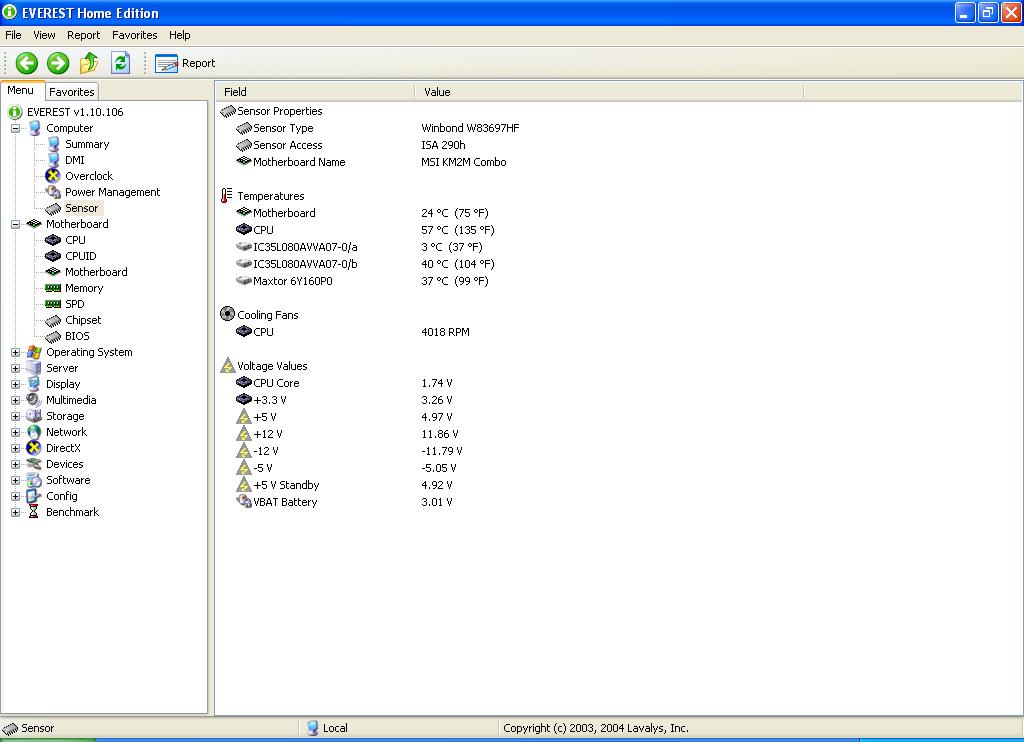This screenshot has width=1024, height=742.
Task: Click the Chipset icon in tree
Action: (x=53, y=321)
